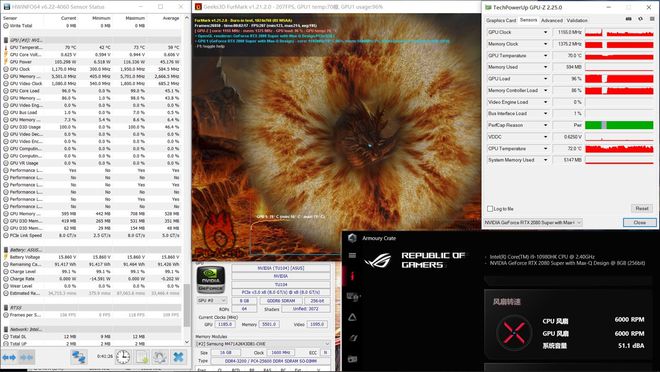The image size is (660, 372).
Task: Open GPU Clock sensor dropdown in GPU-Z
Action: click(545, 32)
